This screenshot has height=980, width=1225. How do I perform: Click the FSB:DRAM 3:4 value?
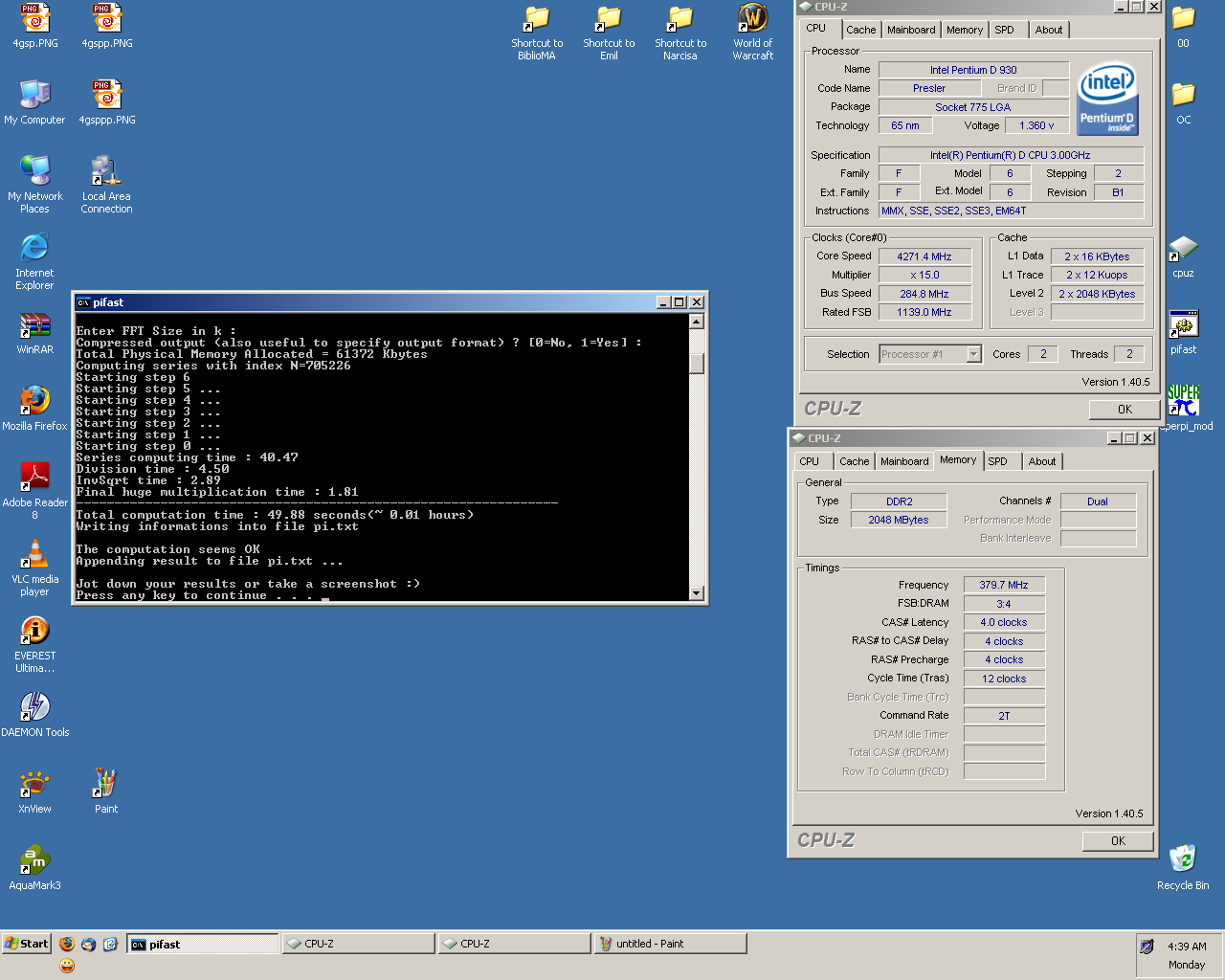(1004, 604)
